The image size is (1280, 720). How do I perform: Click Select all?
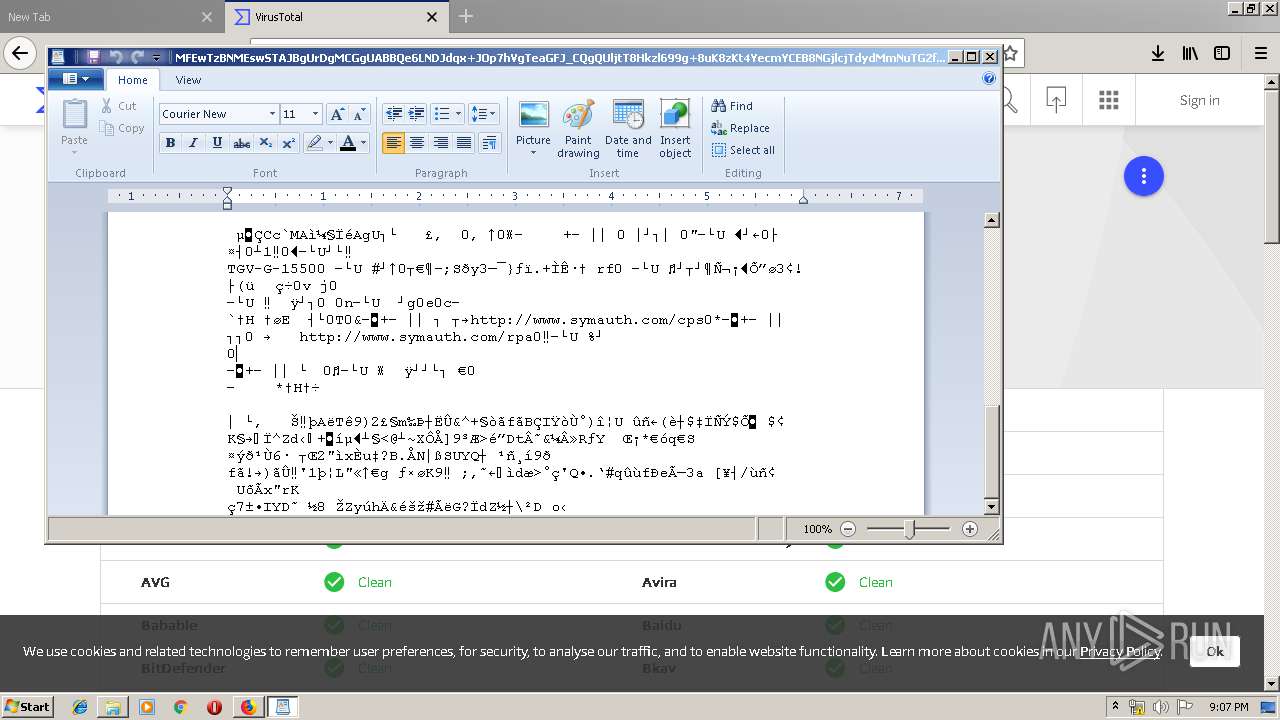[743, 150]
